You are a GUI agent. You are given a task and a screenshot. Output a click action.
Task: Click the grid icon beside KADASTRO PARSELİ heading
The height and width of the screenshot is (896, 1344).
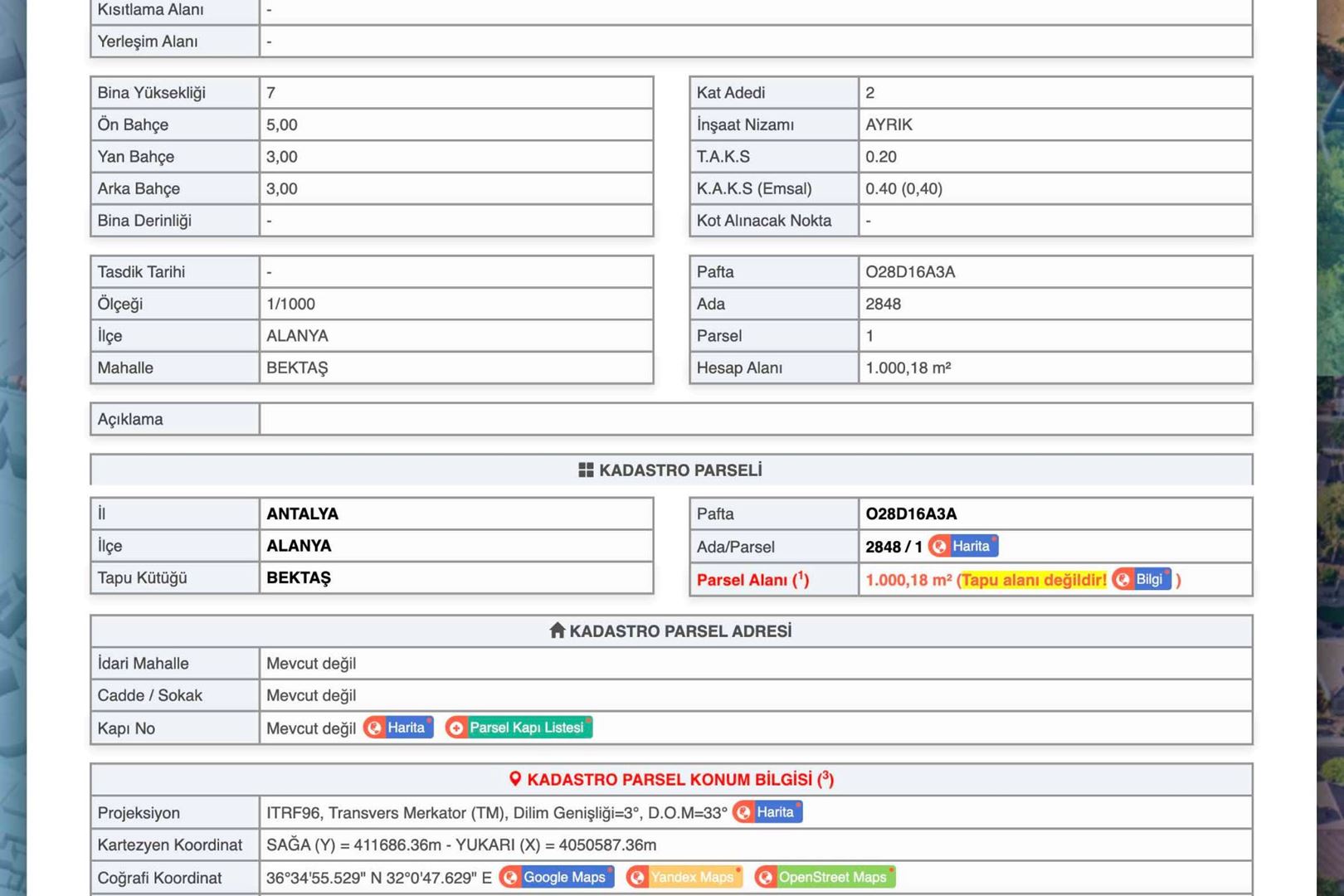586,470
